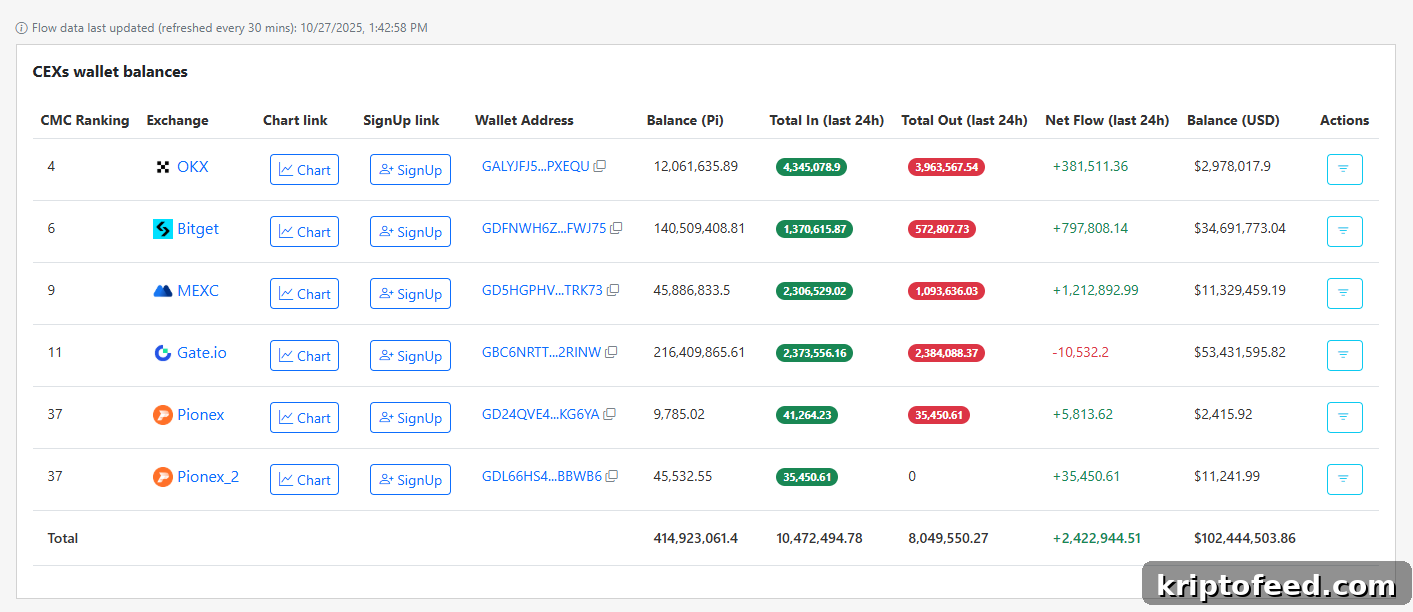Open the OKX exchange link
Image resolution: width=1413 pixels, height=612 pixels.
tap(193, 167)
